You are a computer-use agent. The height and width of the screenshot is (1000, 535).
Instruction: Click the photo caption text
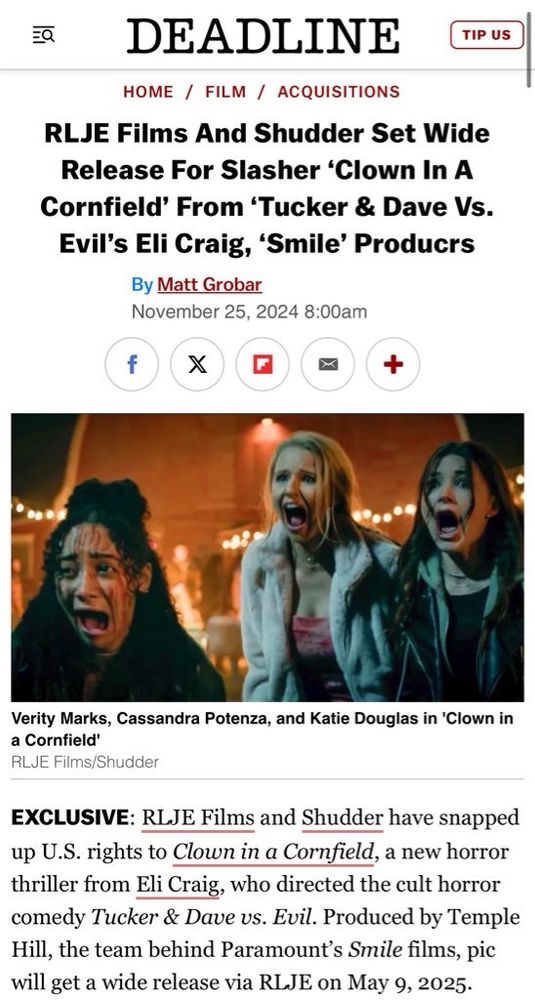click(262, 728)
